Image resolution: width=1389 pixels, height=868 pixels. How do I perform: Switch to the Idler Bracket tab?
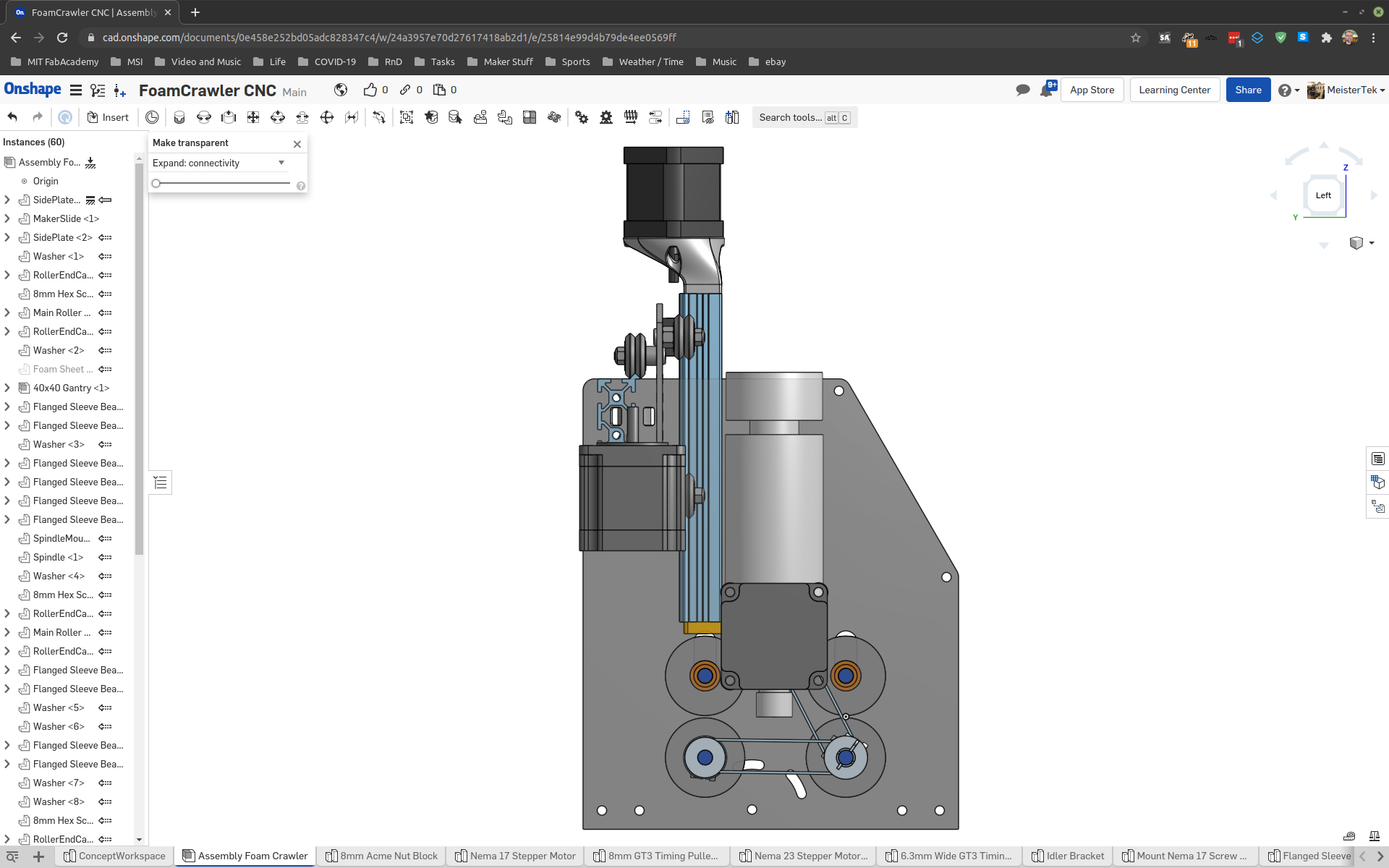pyautogui.click(x=1068, y=856)
